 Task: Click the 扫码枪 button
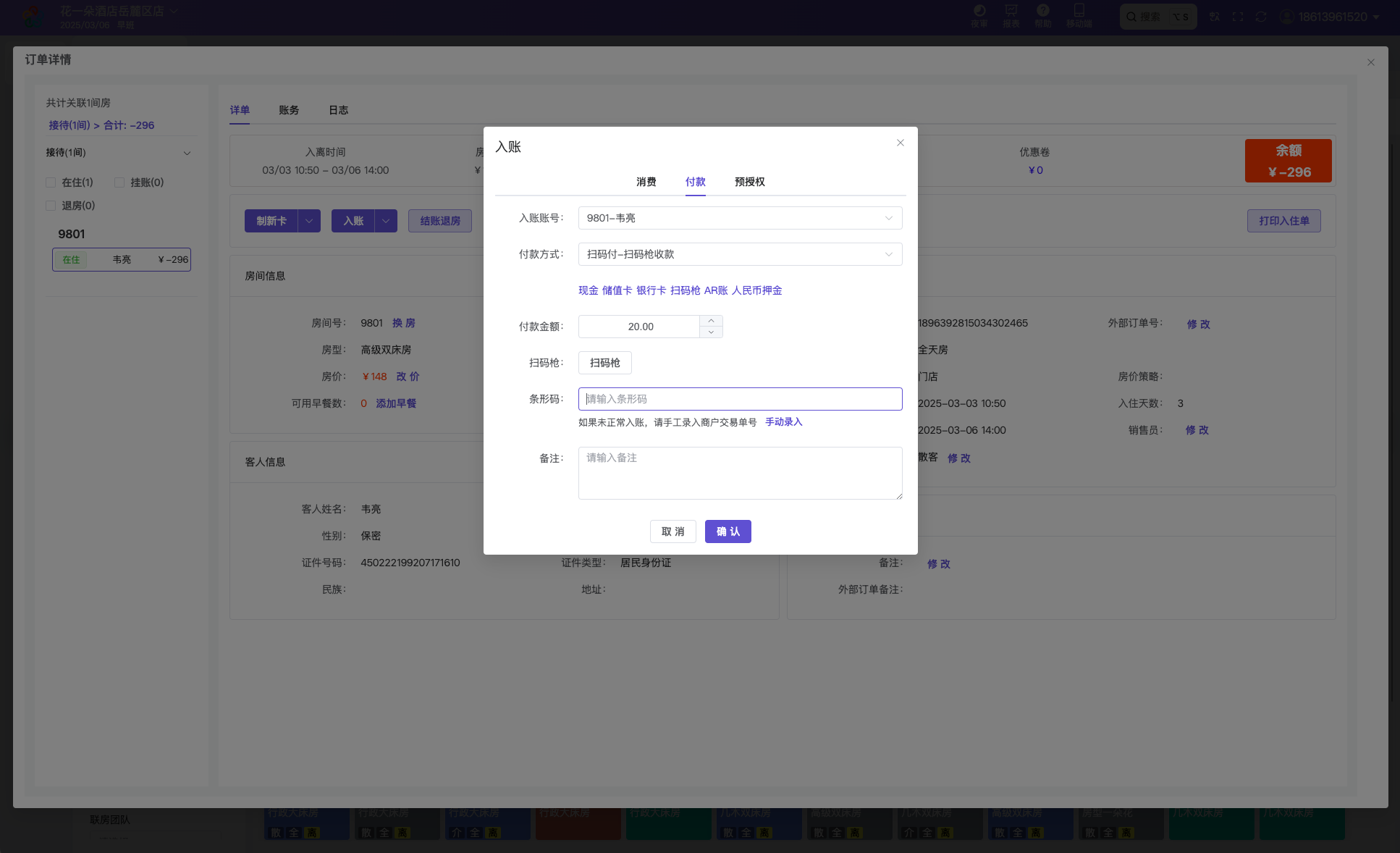tap(605, 363)
